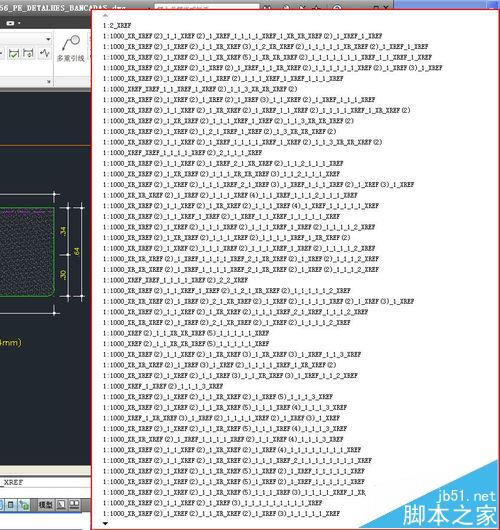
Task: Select the scale entry ending in '_1_XREF_1_XR'
Action: click(234, 492)
